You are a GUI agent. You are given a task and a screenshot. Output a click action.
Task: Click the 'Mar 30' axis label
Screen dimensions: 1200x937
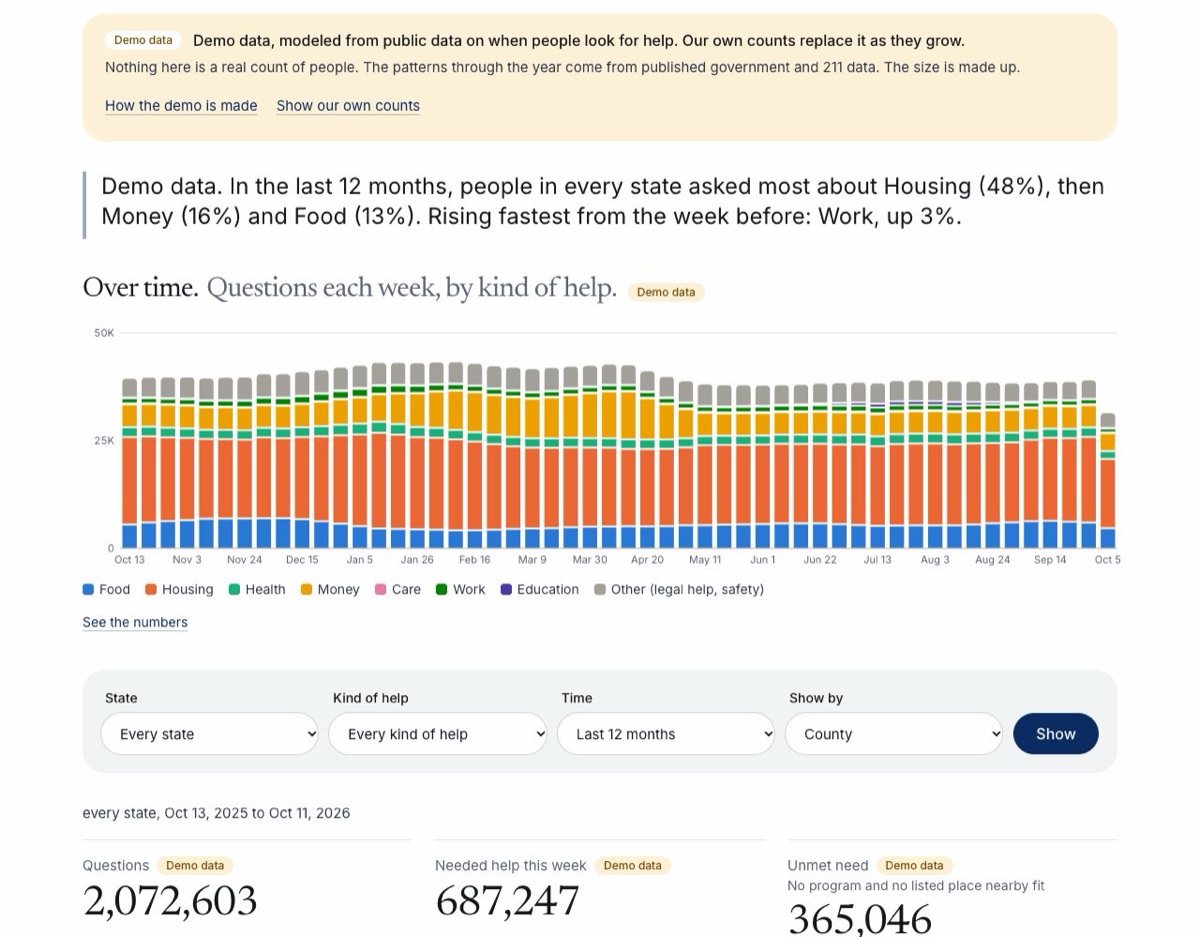(x=590, y=560)
